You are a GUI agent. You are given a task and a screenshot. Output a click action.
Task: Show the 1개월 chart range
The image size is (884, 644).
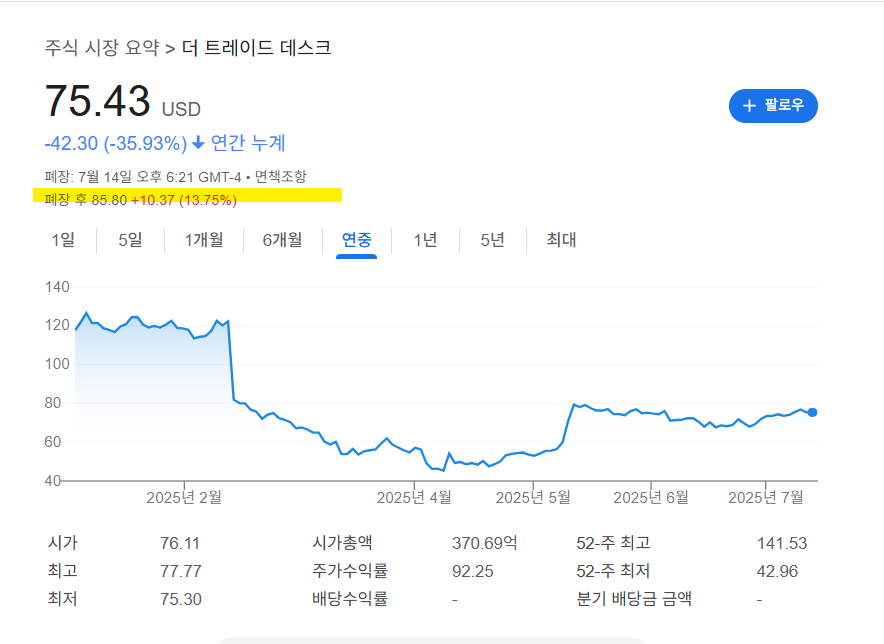[x=204, y=240]
